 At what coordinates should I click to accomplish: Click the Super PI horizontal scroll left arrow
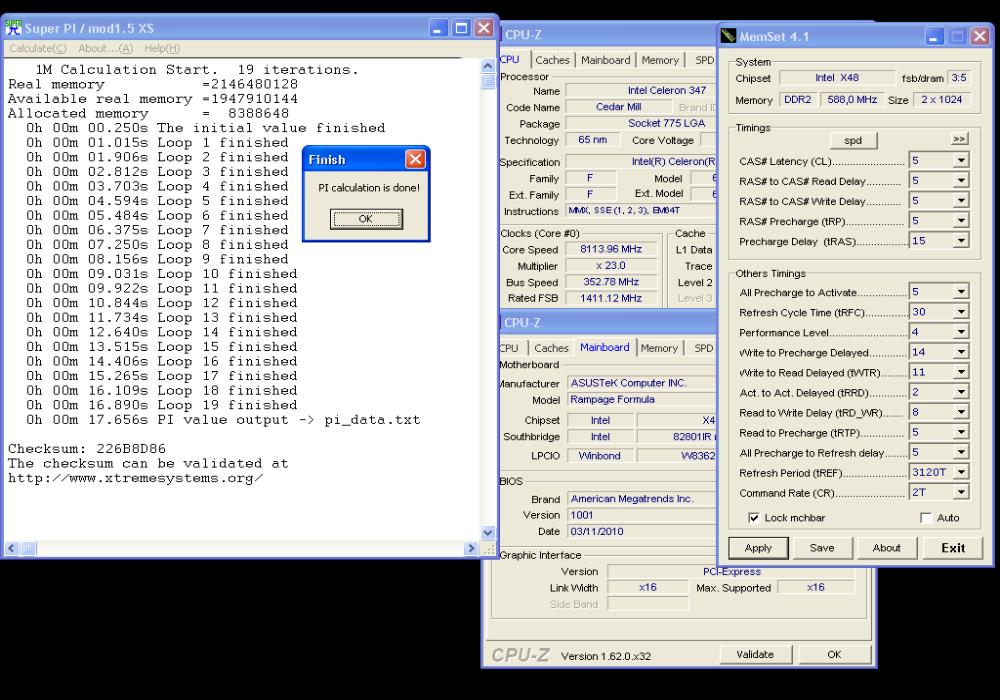pyautogui.click(x=11, y=548)
